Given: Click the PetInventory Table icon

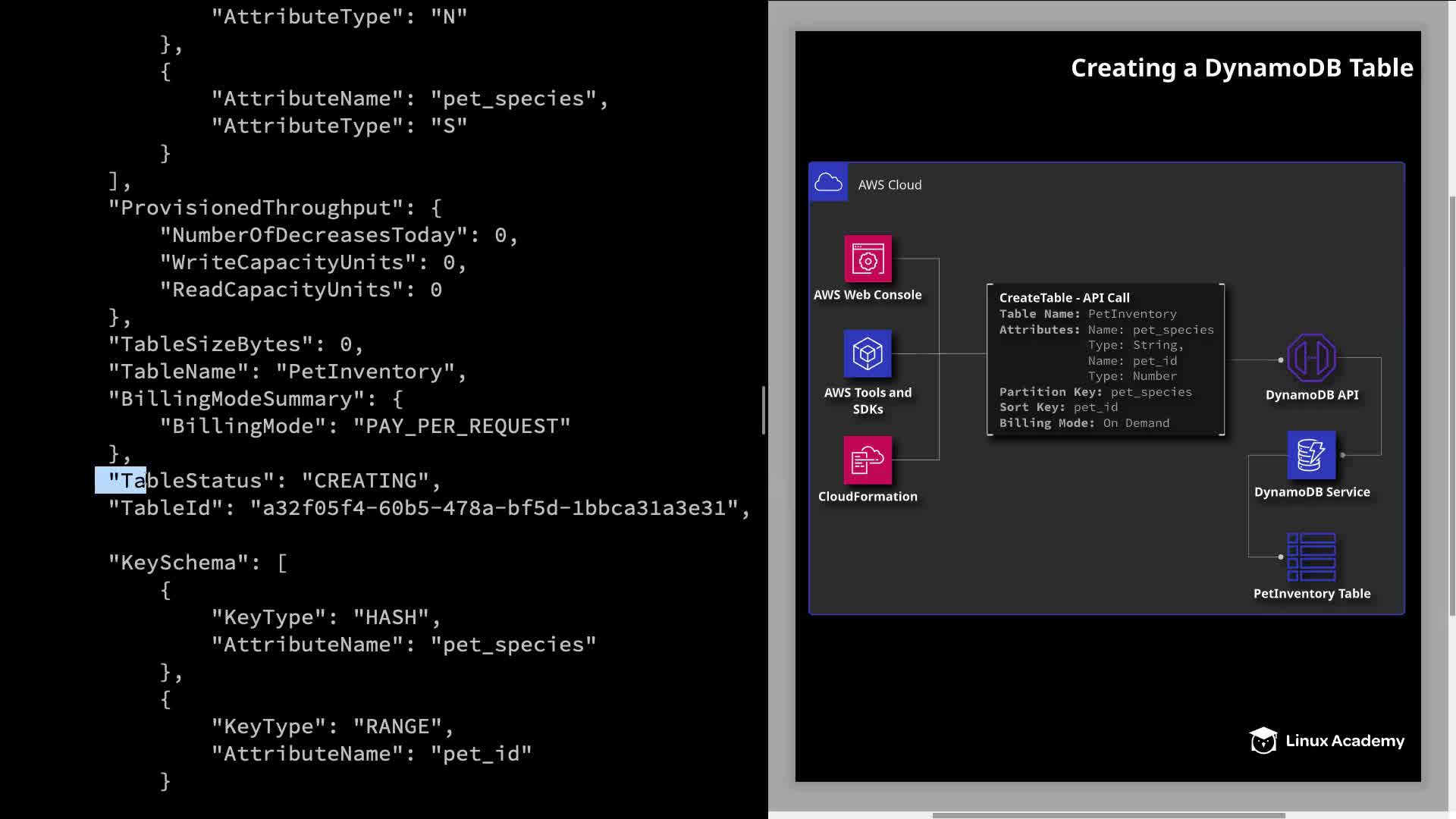Looking at the screenshot, I should (1311, 557).
